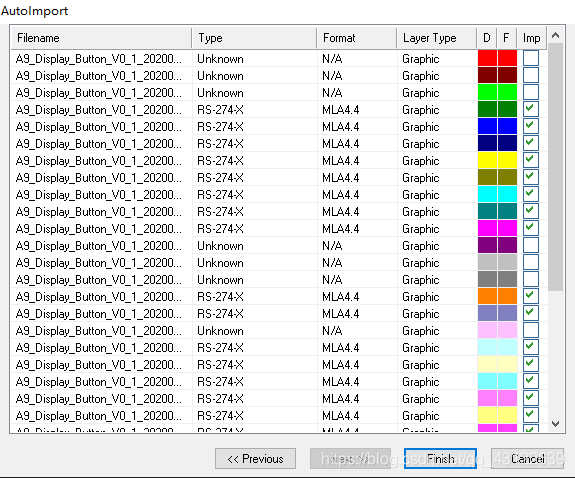The height and width of the screenshot is (478, 575).
Task: Click the scrollbar down arrow
Action: click(x=556, y=424)
